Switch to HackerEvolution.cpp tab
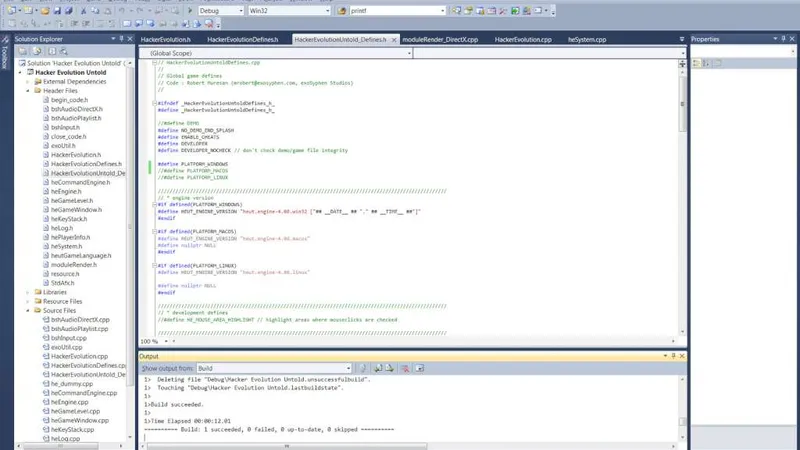 coord(523,39)
